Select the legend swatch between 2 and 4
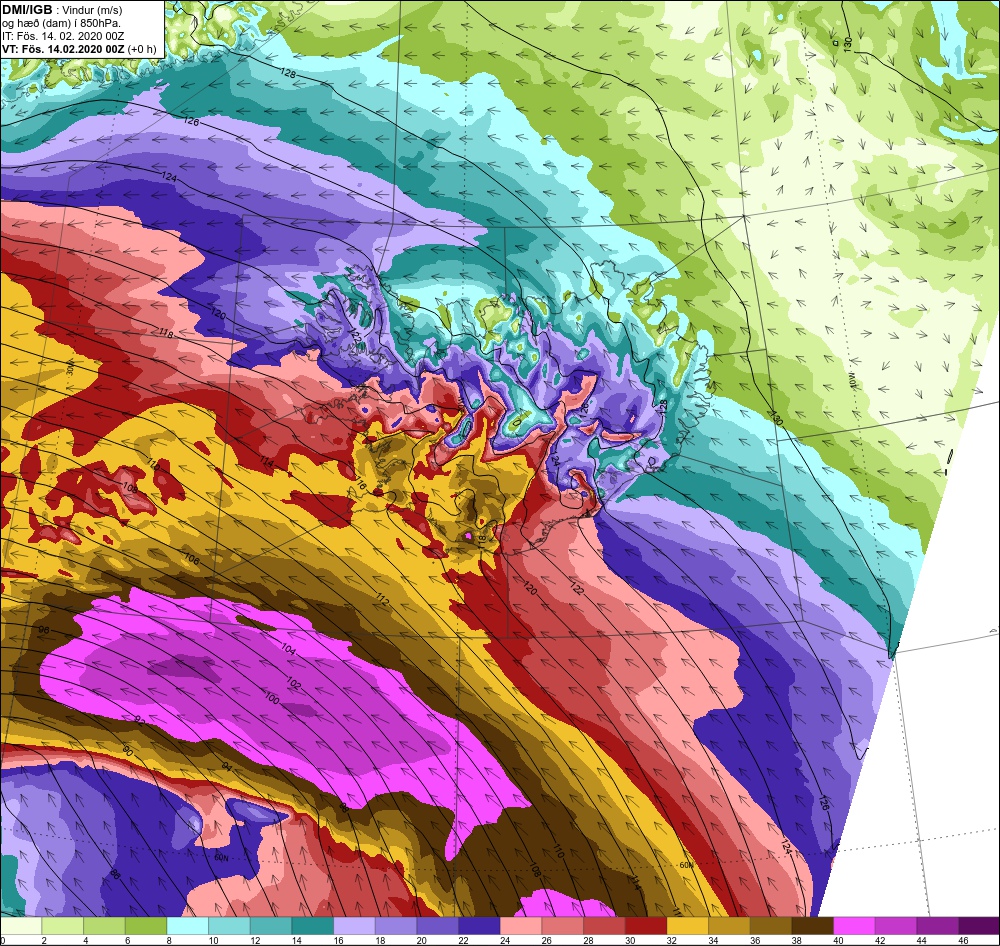1000x946 pixels. click(63, 926)
